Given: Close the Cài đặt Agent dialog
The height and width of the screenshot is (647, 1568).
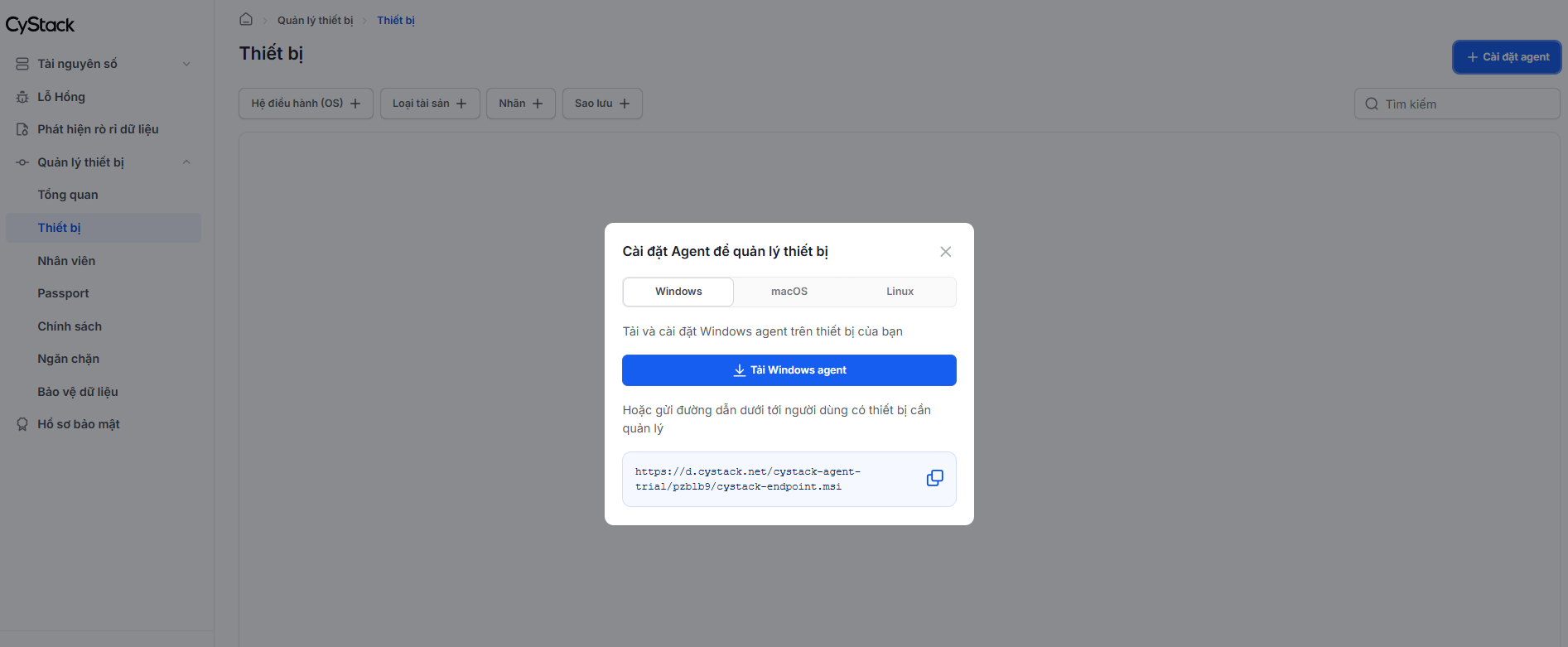Looking at the screenshot, I should [945, 252].
